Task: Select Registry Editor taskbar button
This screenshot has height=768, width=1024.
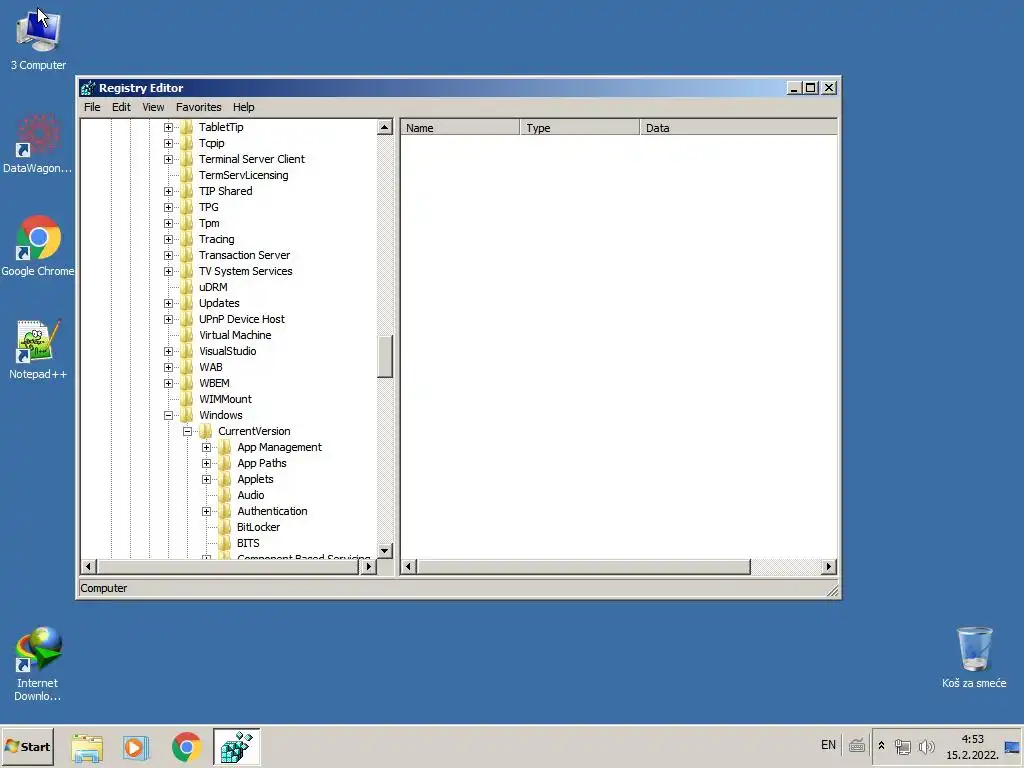Action: [x=236, y=746]
